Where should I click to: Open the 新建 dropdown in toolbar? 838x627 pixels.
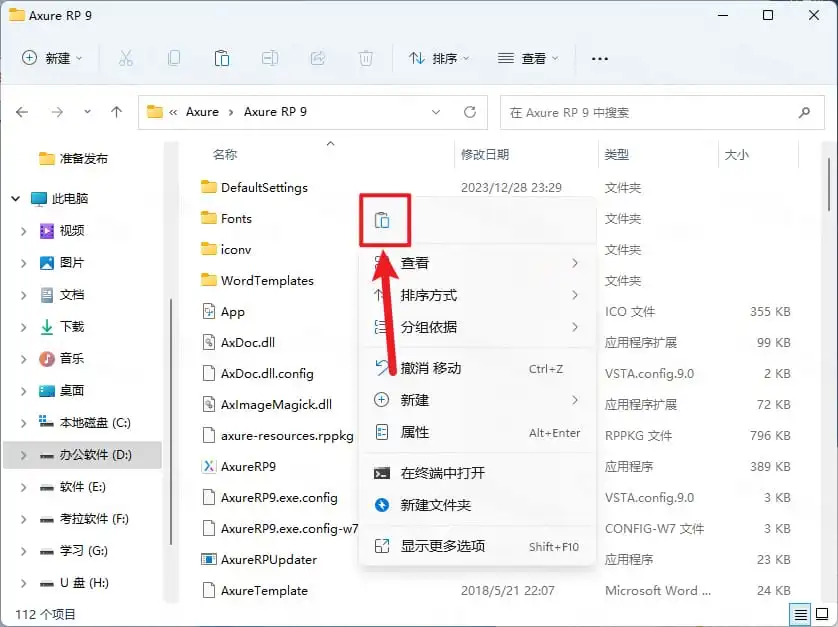pos(52,58)
